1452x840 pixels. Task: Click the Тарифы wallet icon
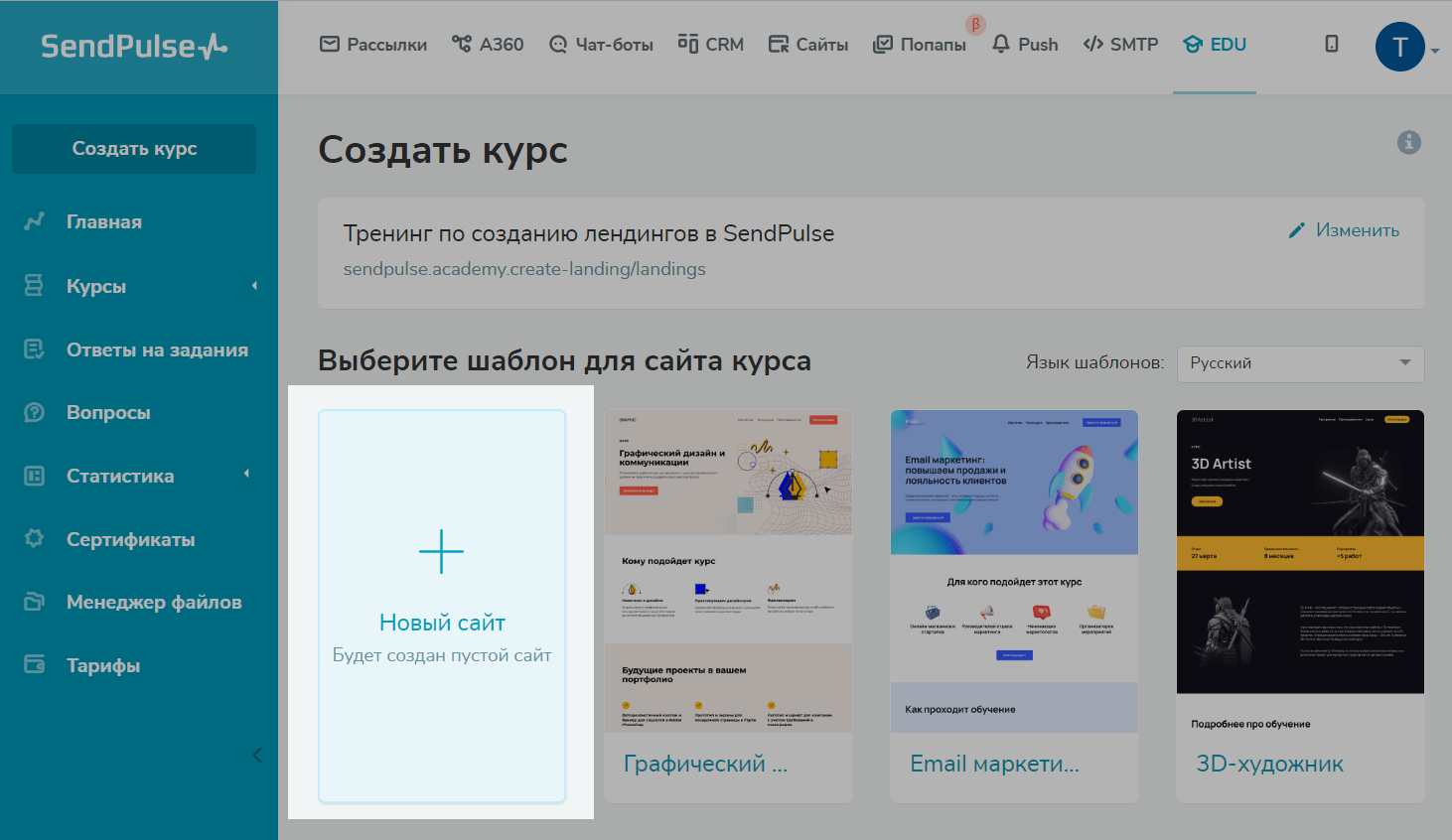34,665
